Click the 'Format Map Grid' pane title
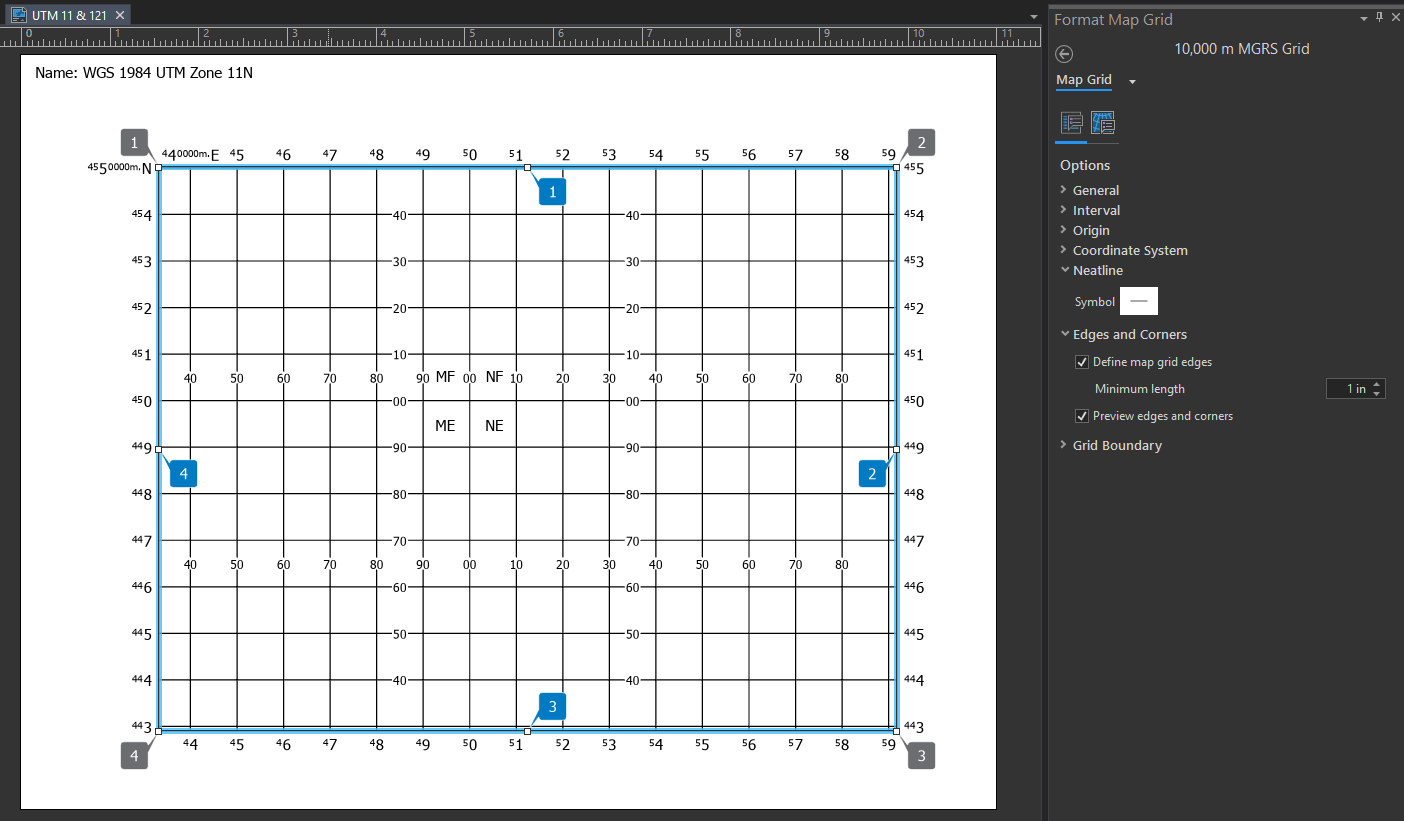Screen dimensions: 1404x821 1113,19
